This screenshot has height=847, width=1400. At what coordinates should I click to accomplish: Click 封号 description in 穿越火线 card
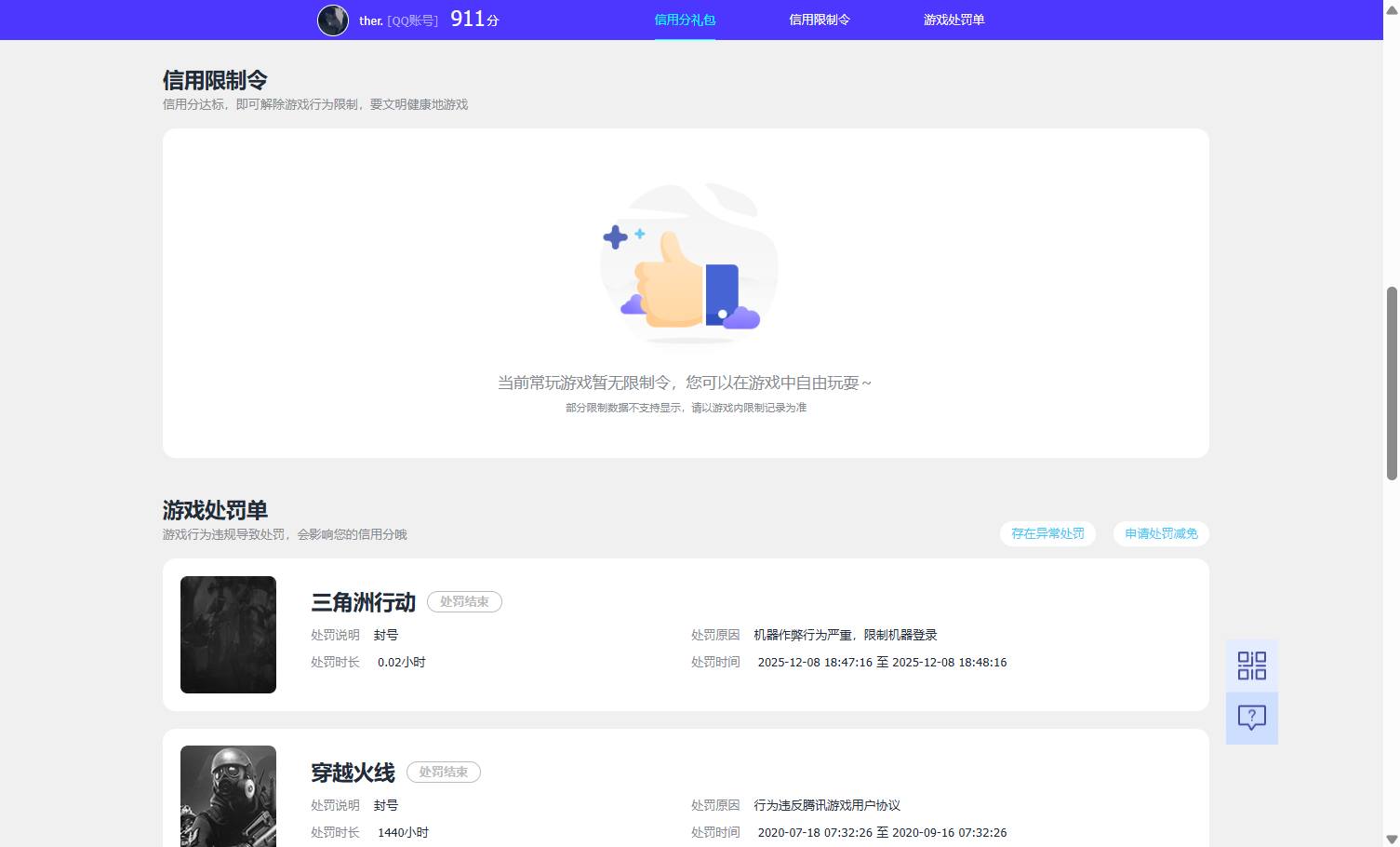[x=386, y=805]
